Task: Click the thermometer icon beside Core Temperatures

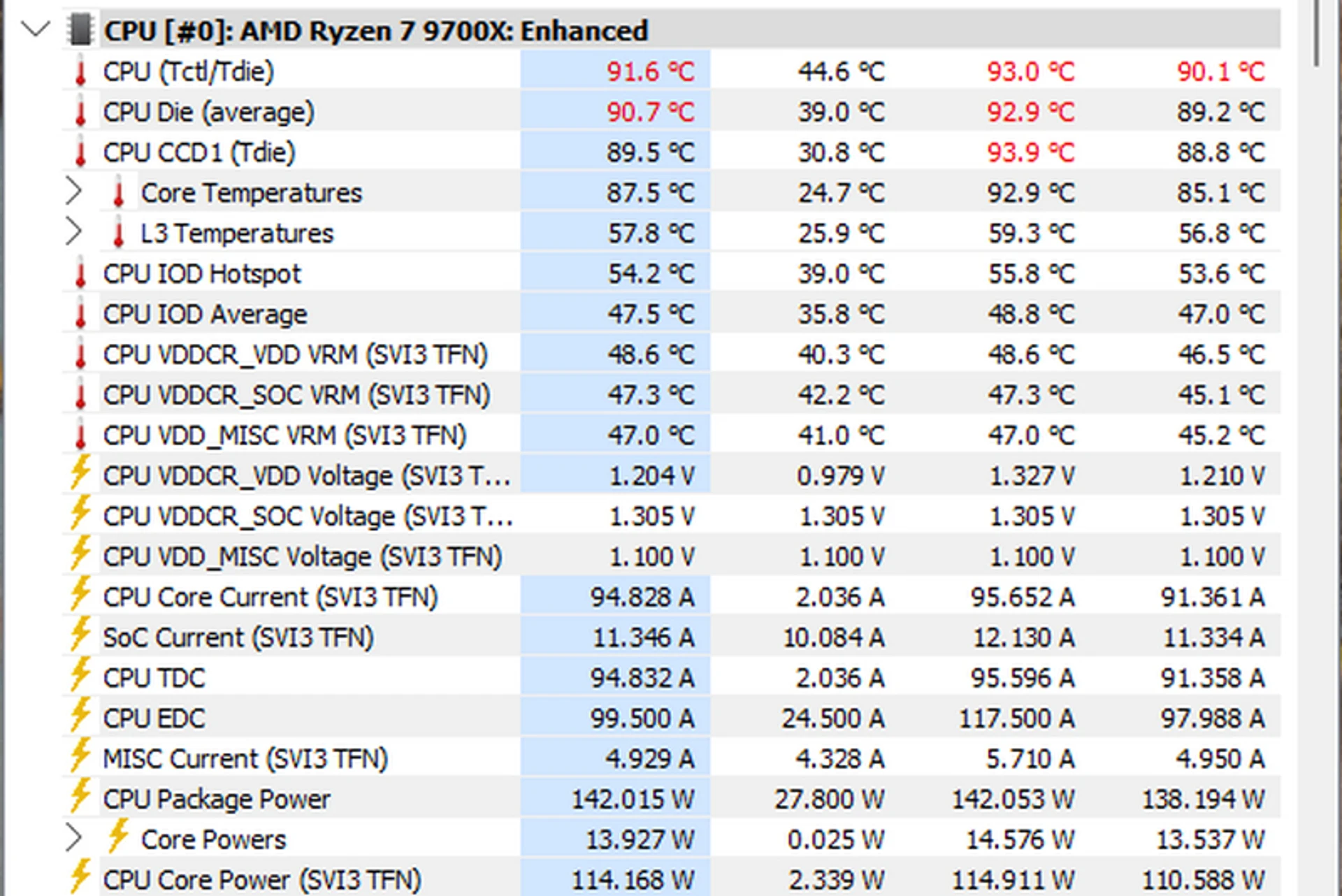Action: tap(118, 193)
